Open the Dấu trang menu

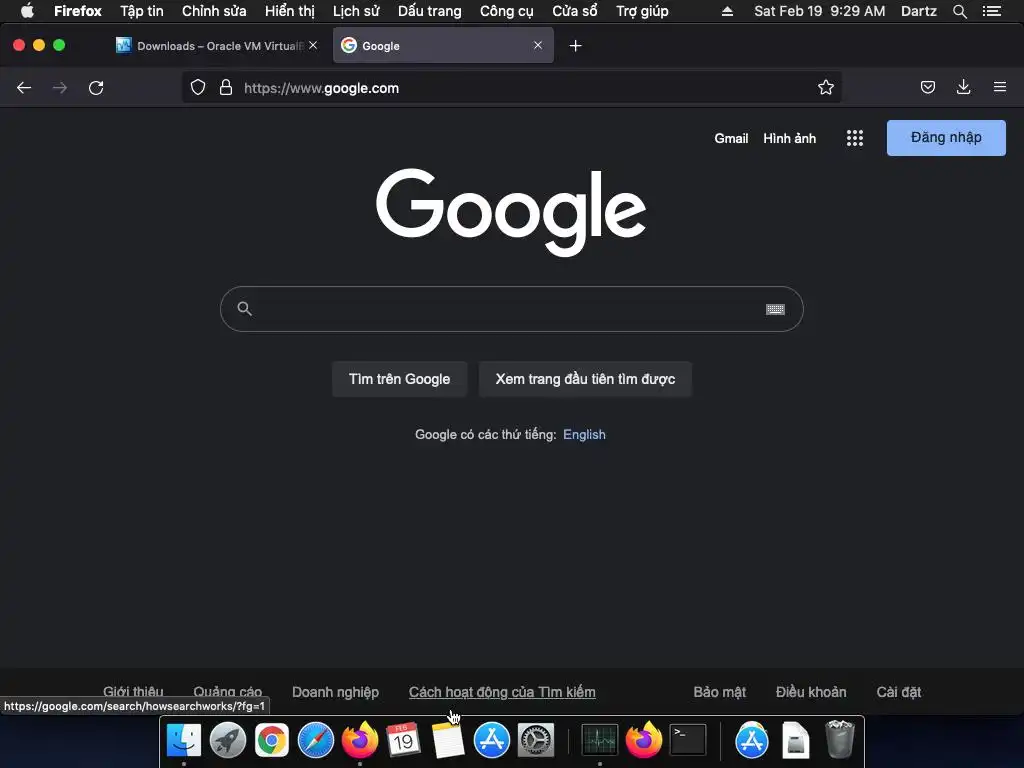click(430, 11)
